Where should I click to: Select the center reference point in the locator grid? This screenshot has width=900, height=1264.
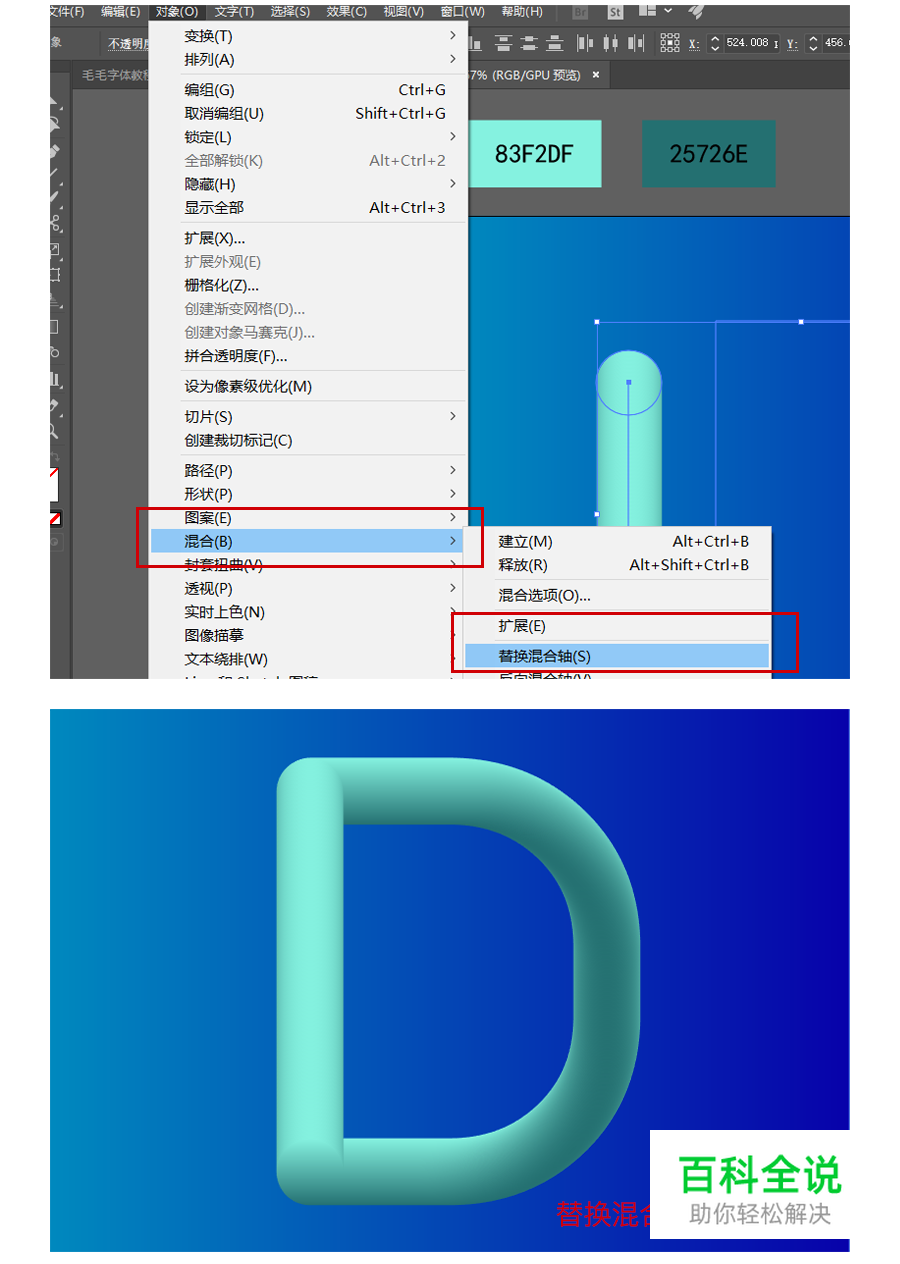coord(668,43)
